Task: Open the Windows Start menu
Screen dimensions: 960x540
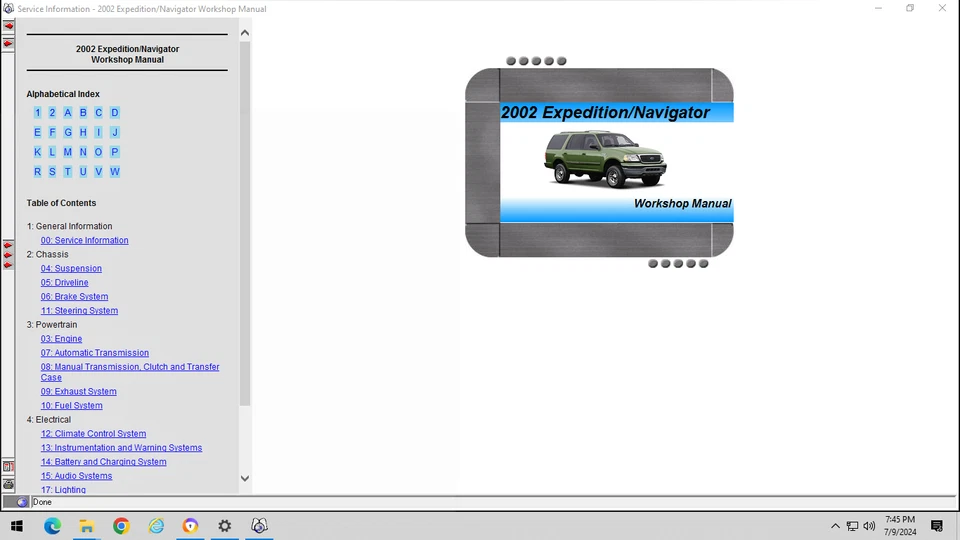Action: [x=17, y=526]
